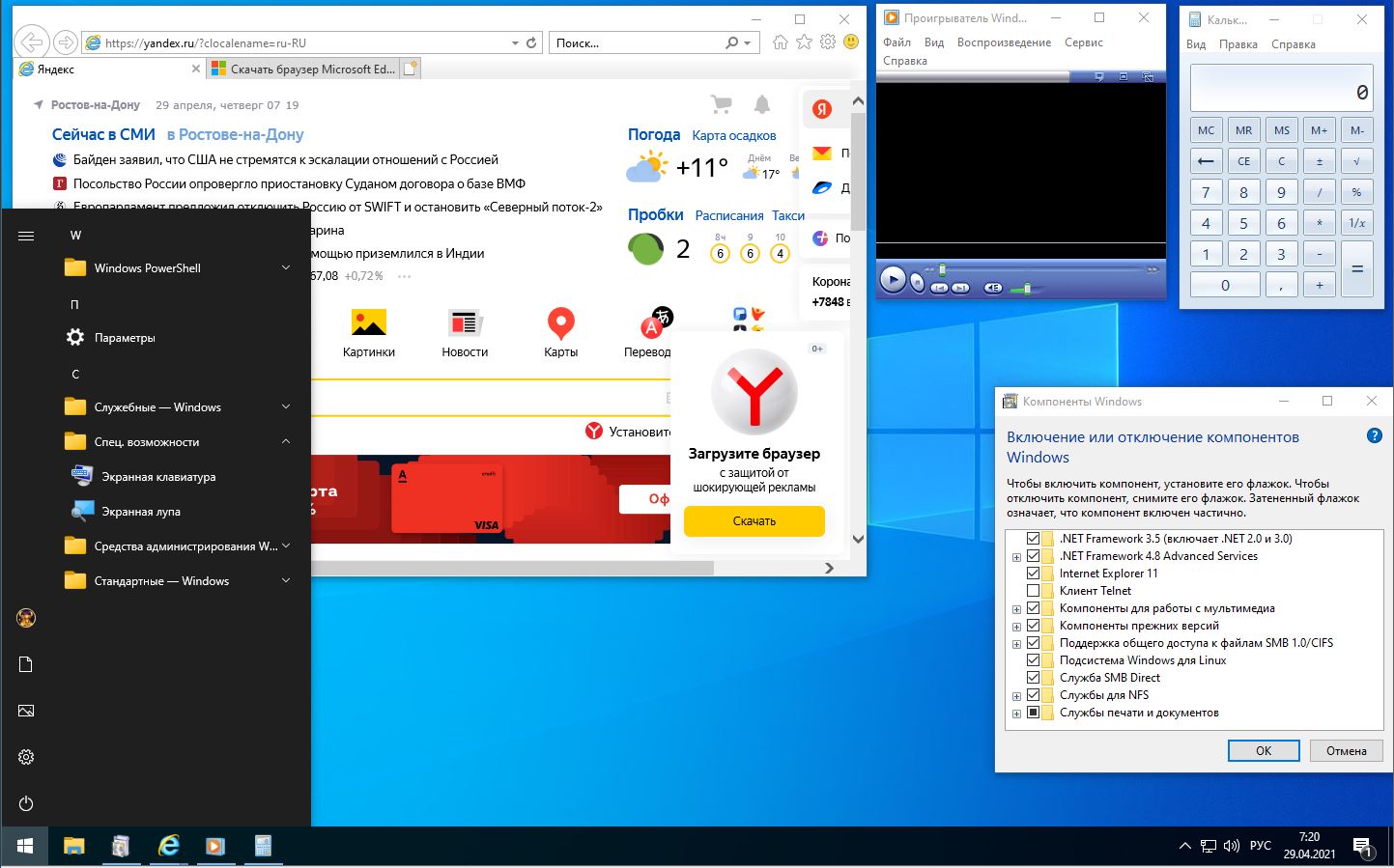Click Скачать button for Yandex browser
The width and height of the screenshot is (1394, 868).
[x=754, y=520]
